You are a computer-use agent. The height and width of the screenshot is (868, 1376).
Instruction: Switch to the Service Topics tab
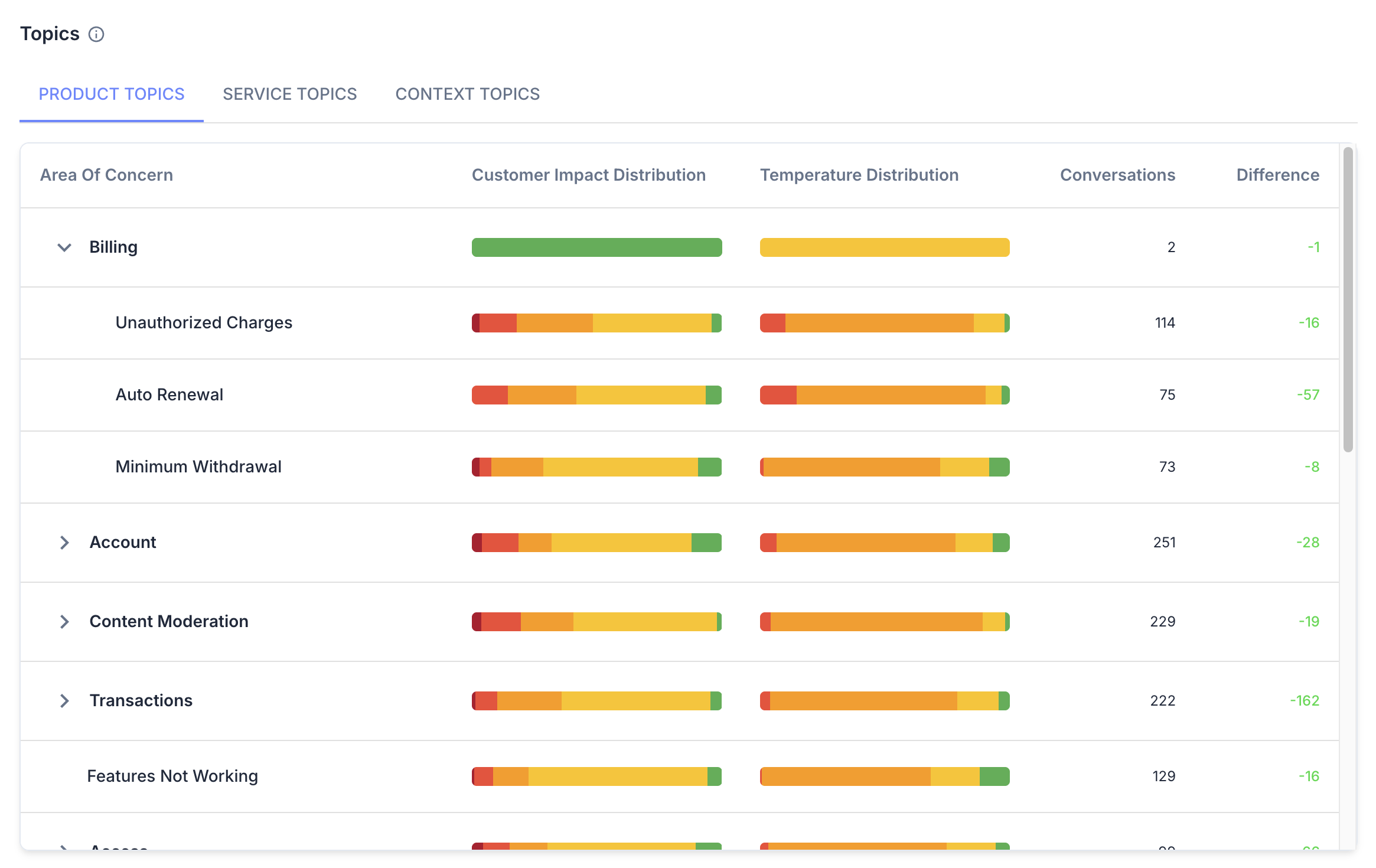[x=289, y=94]
